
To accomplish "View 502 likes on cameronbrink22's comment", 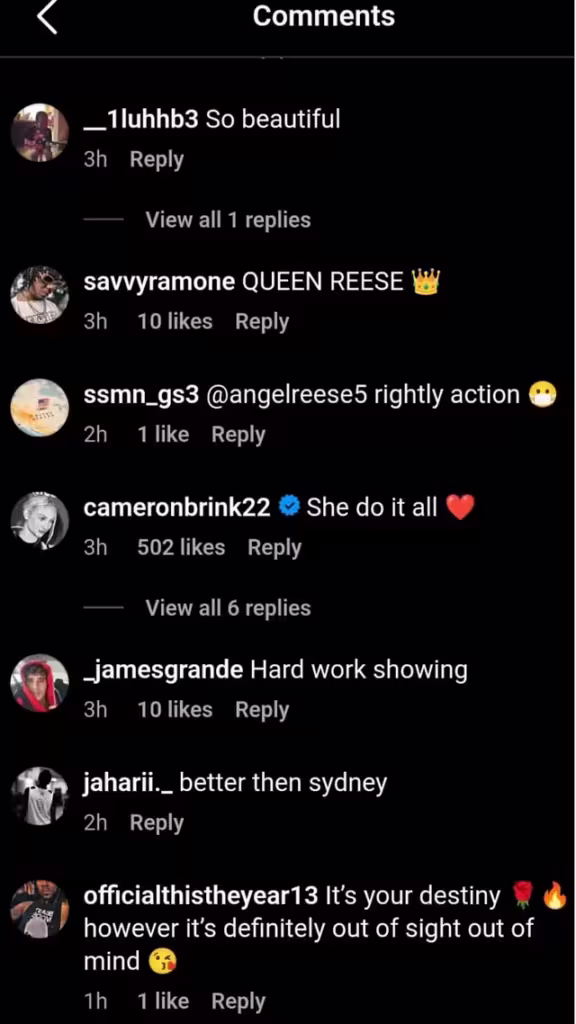I will [x=181, y=547].
